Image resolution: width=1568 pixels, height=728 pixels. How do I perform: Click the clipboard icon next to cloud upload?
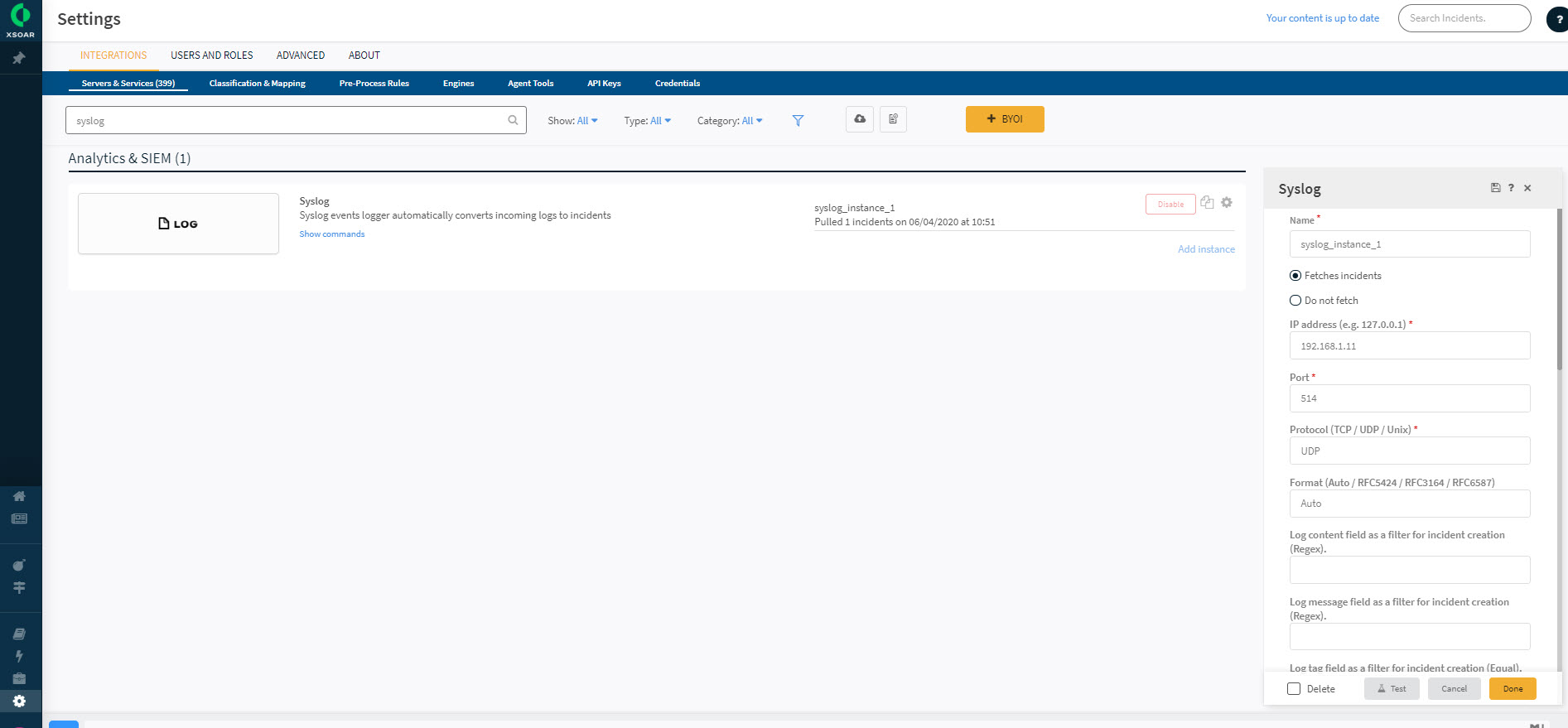893,119
